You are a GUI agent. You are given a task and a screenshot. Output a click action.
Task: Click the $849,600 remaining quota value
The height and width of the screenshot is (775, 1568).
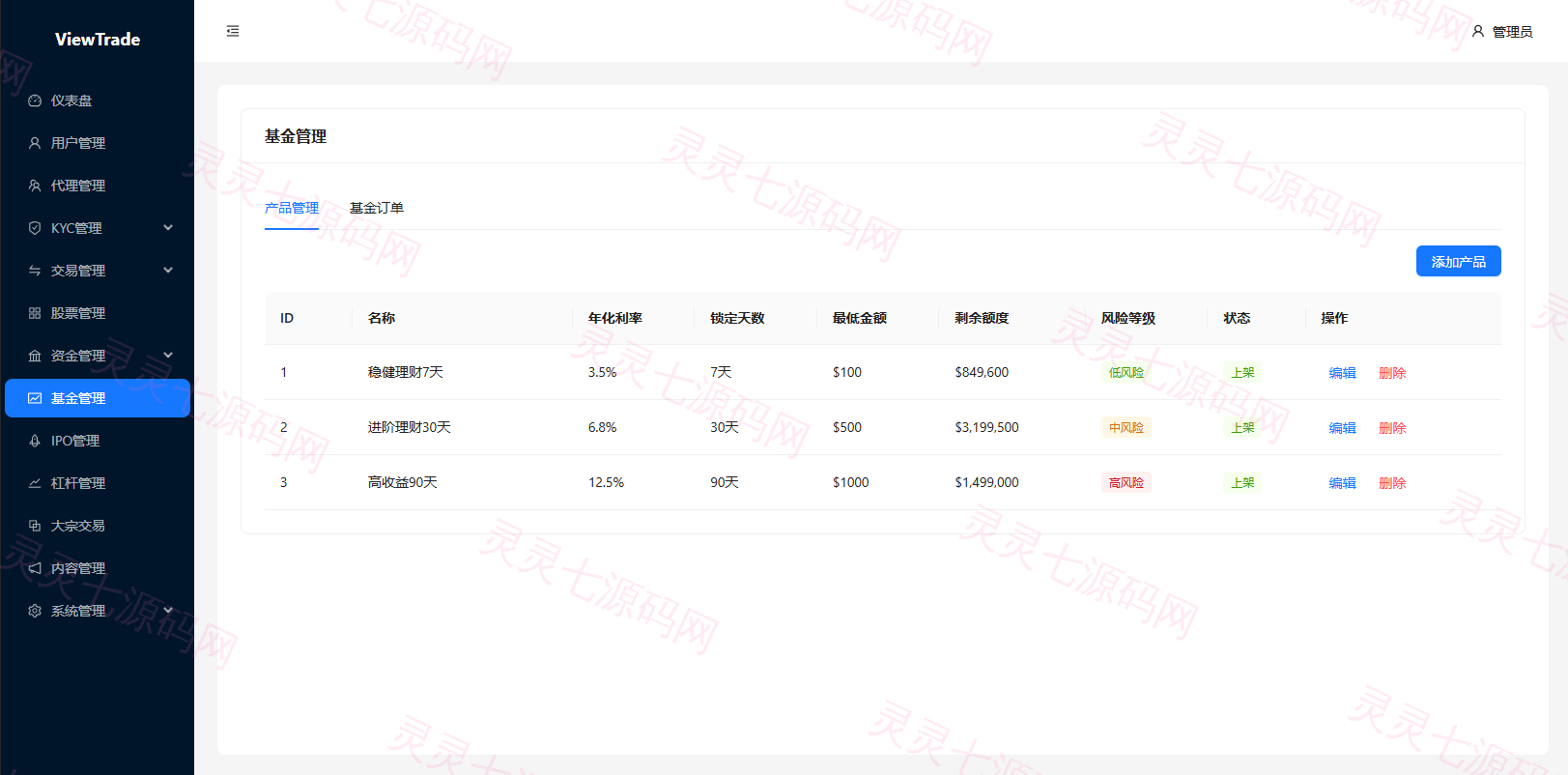(982, 372)
